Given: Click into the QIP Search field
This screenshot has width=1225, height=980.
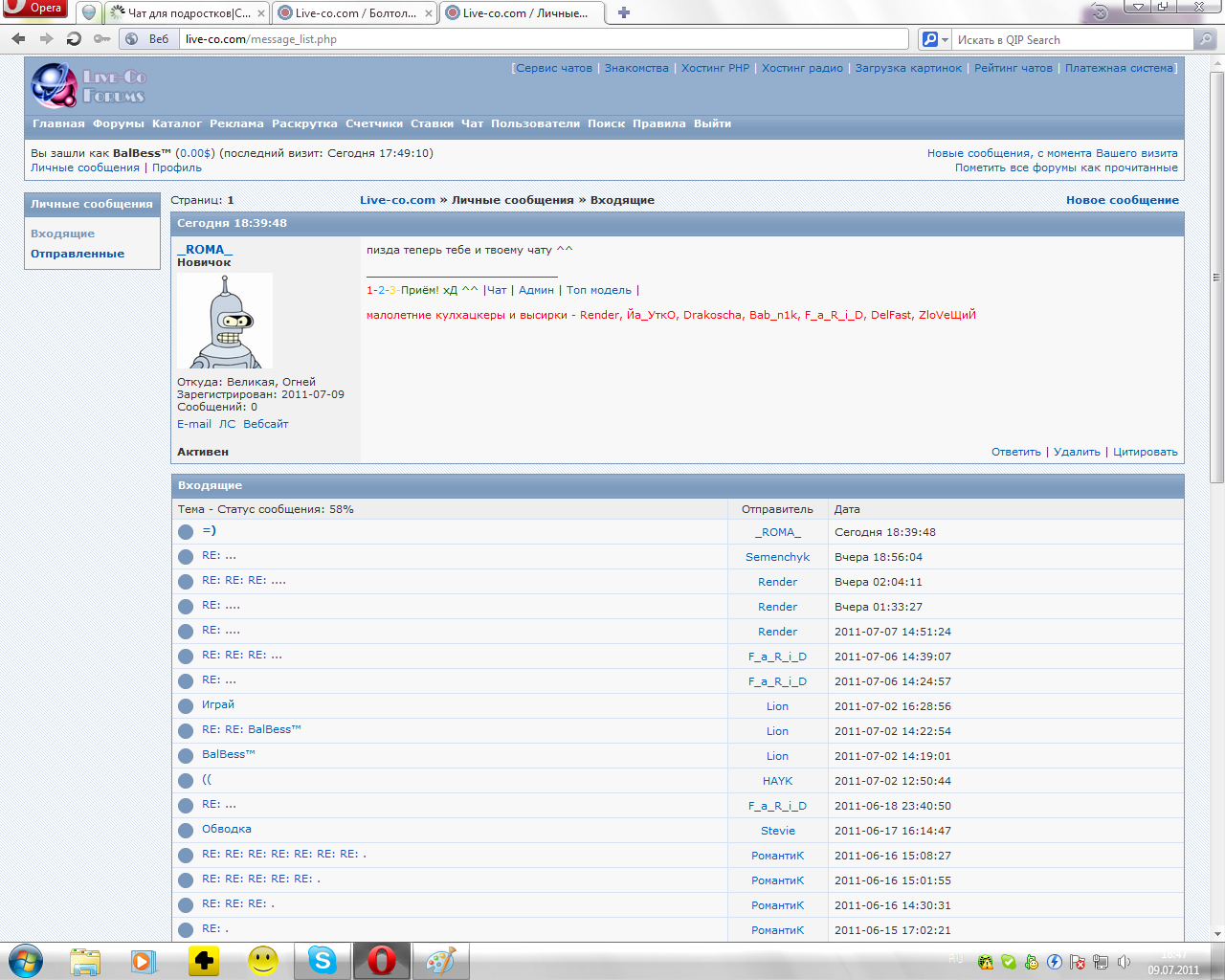Looking at the screenshot, I should 1072,39.
